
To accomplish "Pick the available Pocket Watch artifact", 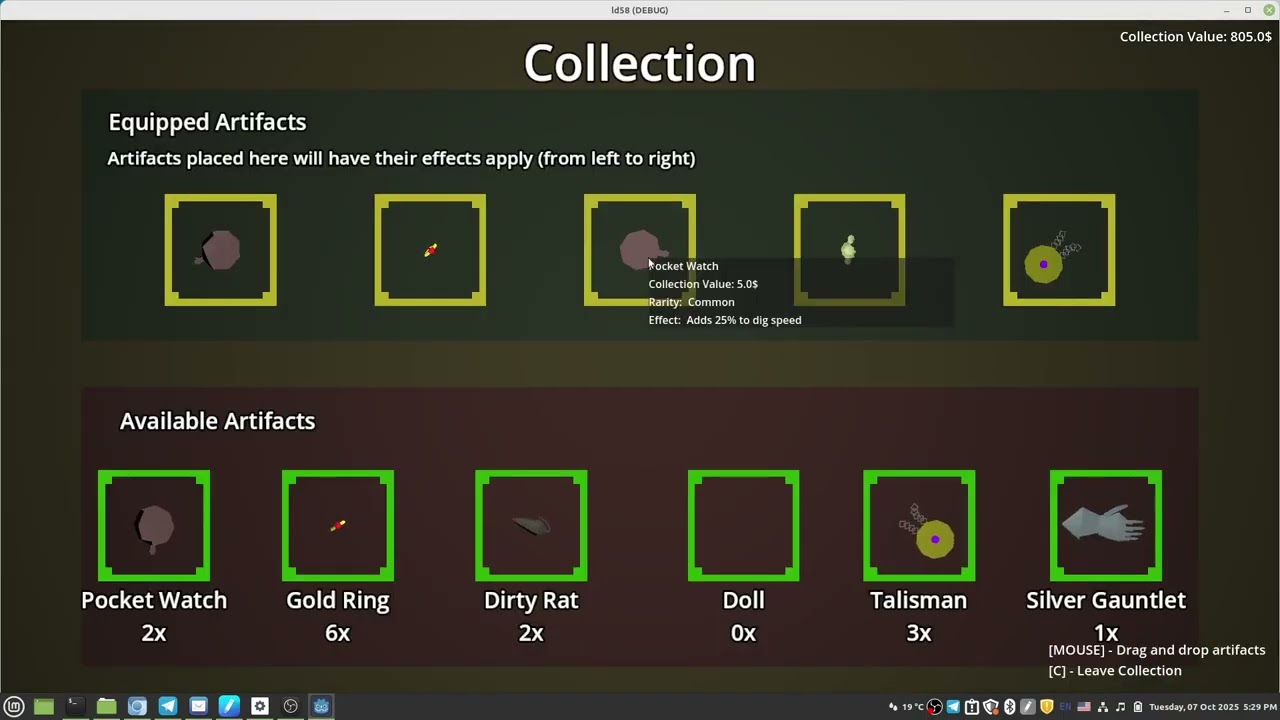I will 154,526.
